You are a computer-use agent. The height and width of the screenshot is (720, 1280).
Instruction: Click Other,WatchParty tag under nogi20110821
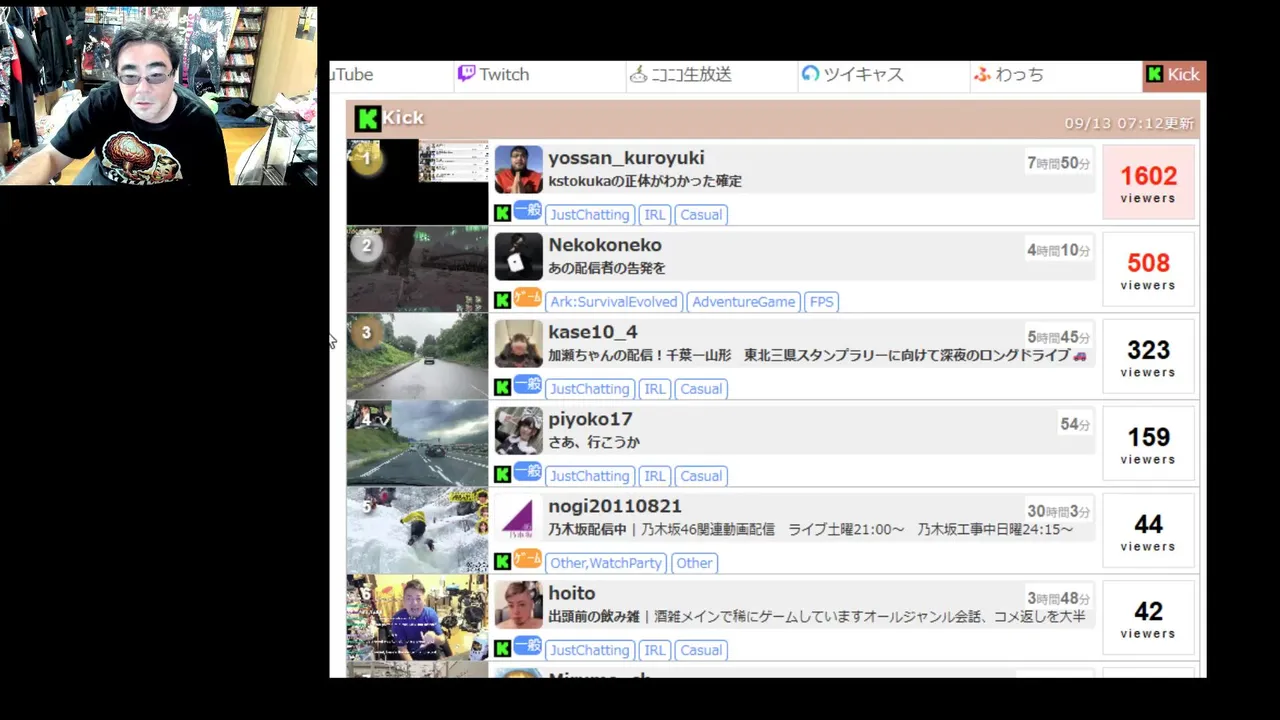(606, 563)
